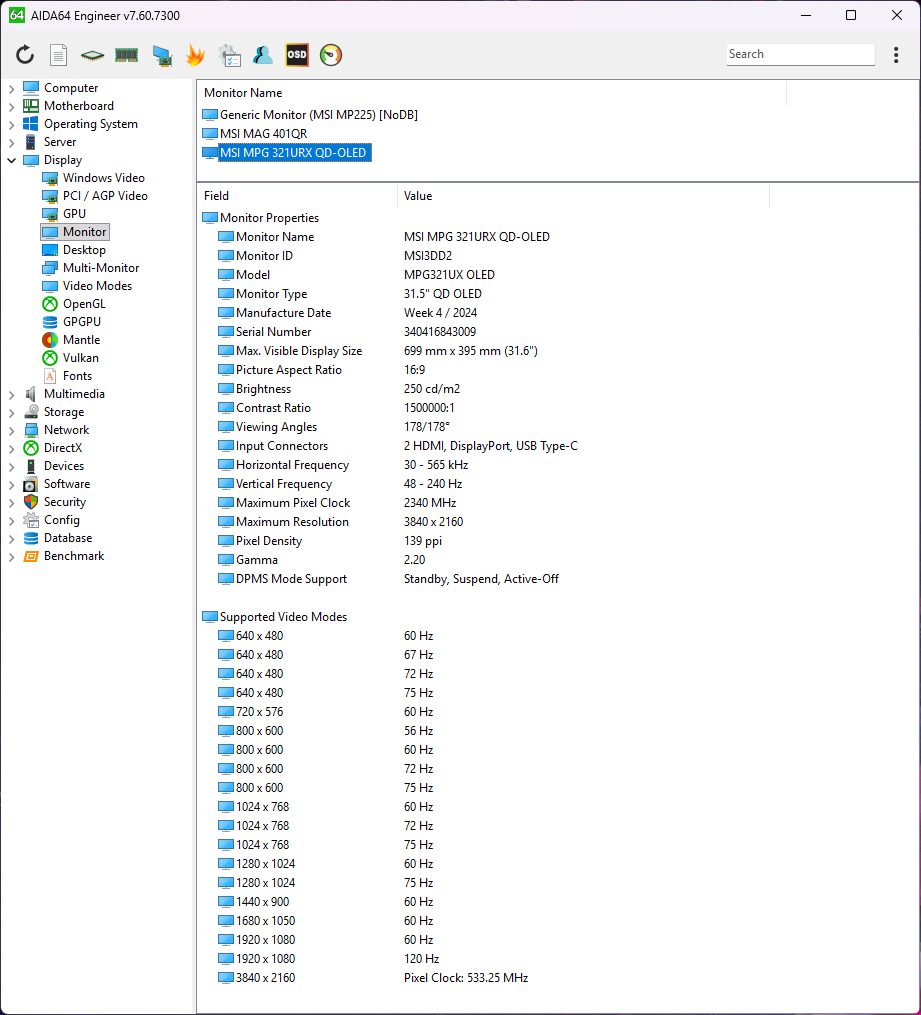The image size is (921, 1015).
Task: Select Video Modes in the tree
Action: pyautogui.click(x=97, y=285)
